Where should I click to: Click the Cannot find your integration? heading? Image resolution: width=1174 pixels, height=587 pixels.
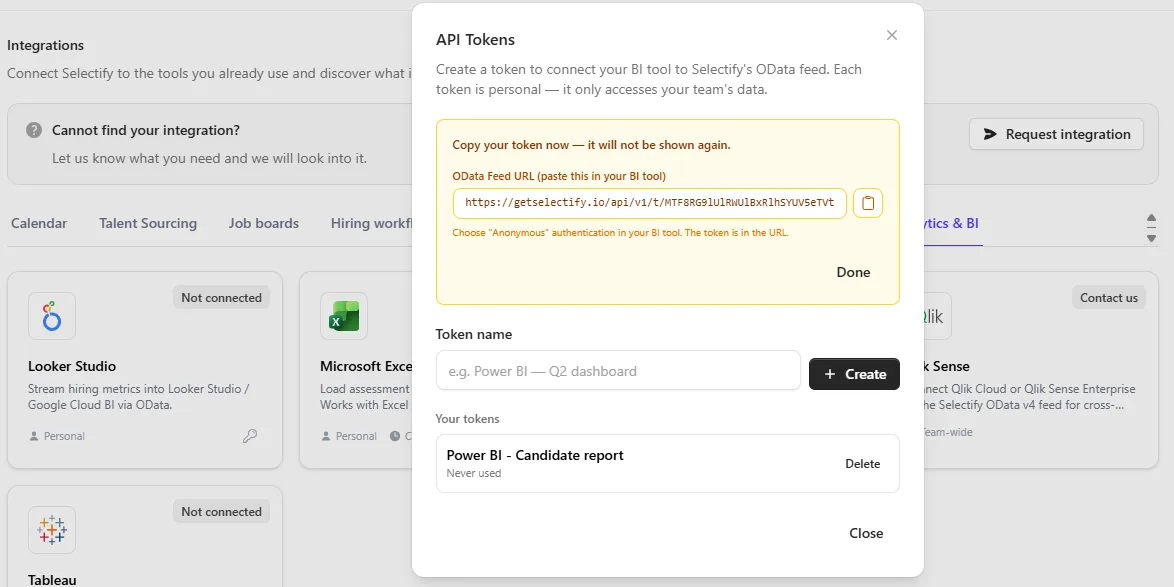coord(146,130)
